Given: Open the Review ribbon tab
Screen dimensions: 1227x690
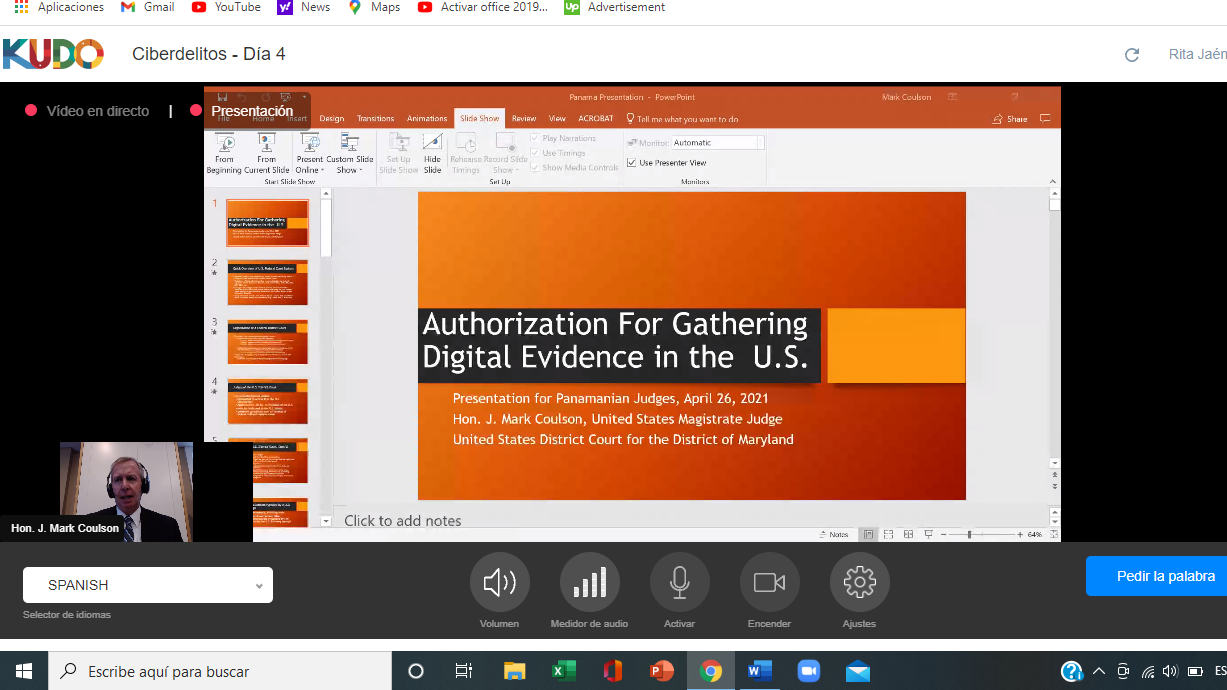Looking at the screenshot, I should coord(524,119).
